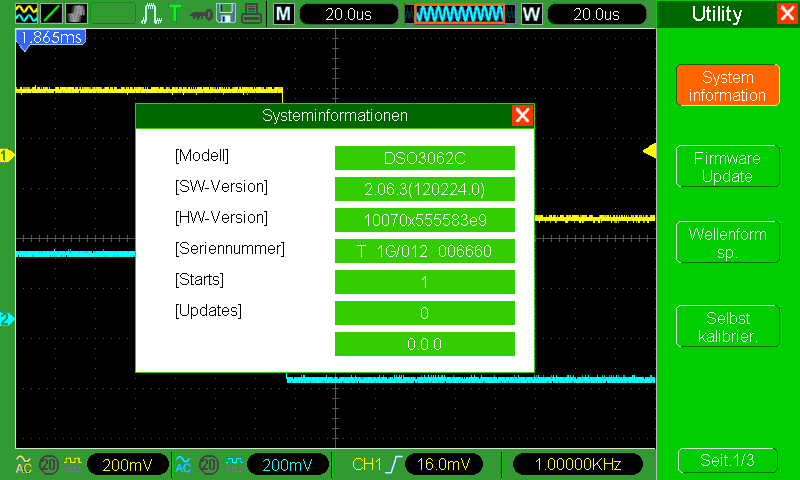
Task: Select the main timebase 20.0us value
Action: [x=348, y=14]
